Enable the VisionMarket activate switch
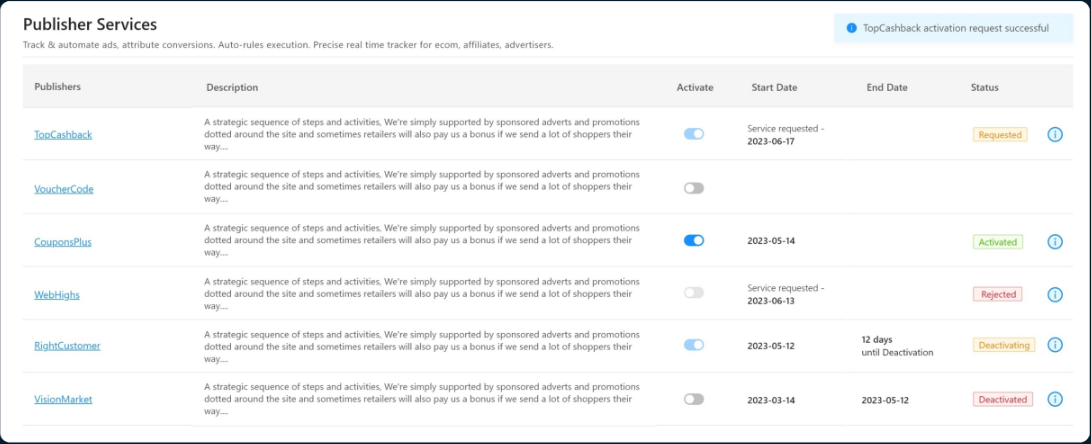Viewport: 1091px width, 444px height. point(694,399)
